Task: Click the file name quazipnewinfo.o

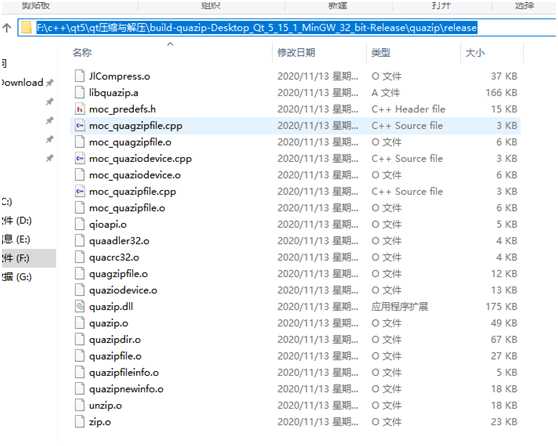Action: (126, 389)
